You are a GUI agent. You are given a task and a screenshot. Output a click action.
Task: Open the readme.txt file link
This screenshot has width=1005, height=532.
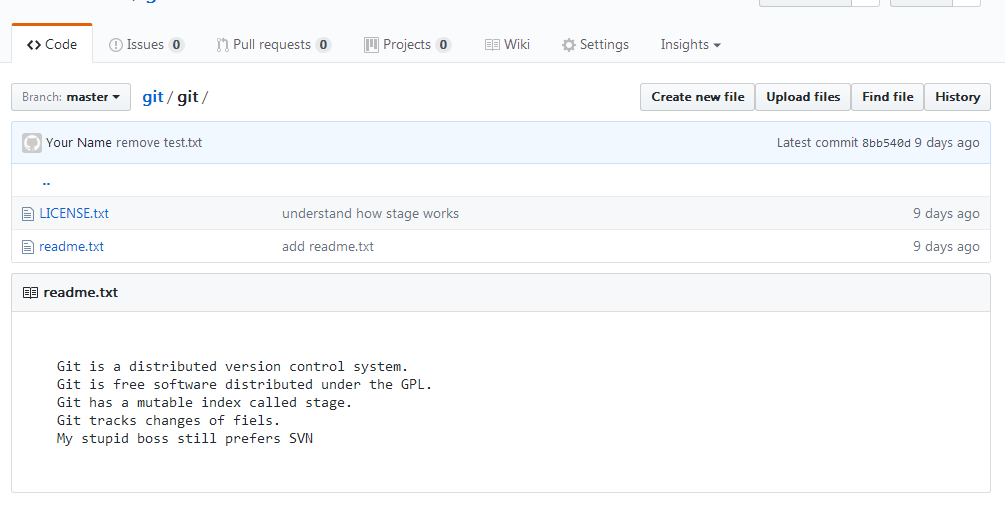pos(71,246)
